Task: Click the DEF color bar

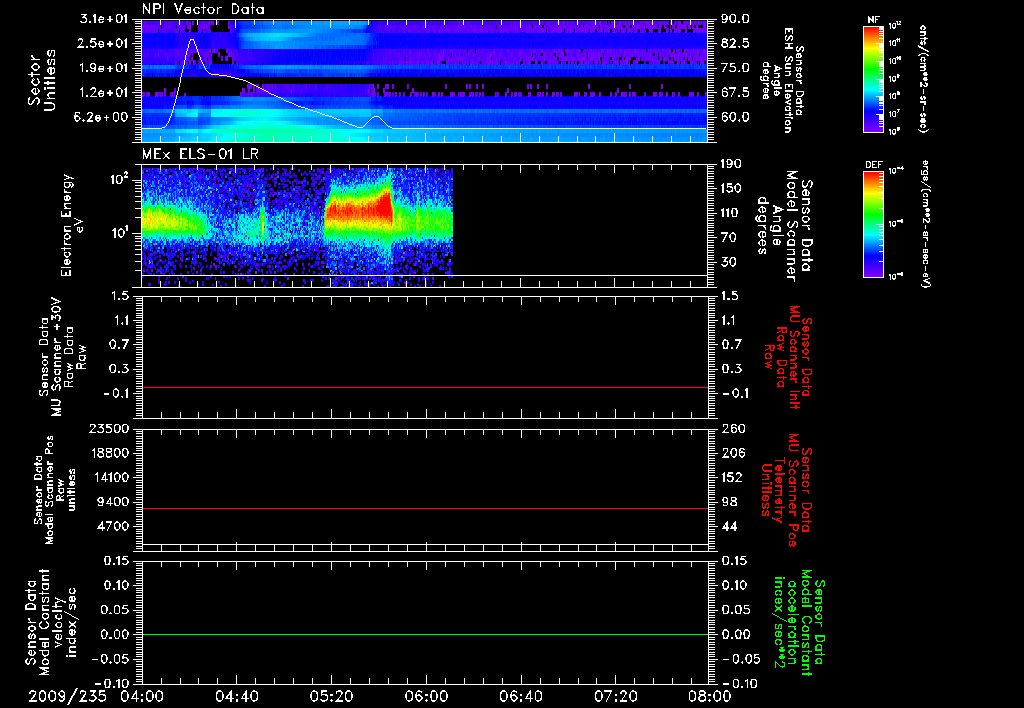Action: [x=873, y=223]
